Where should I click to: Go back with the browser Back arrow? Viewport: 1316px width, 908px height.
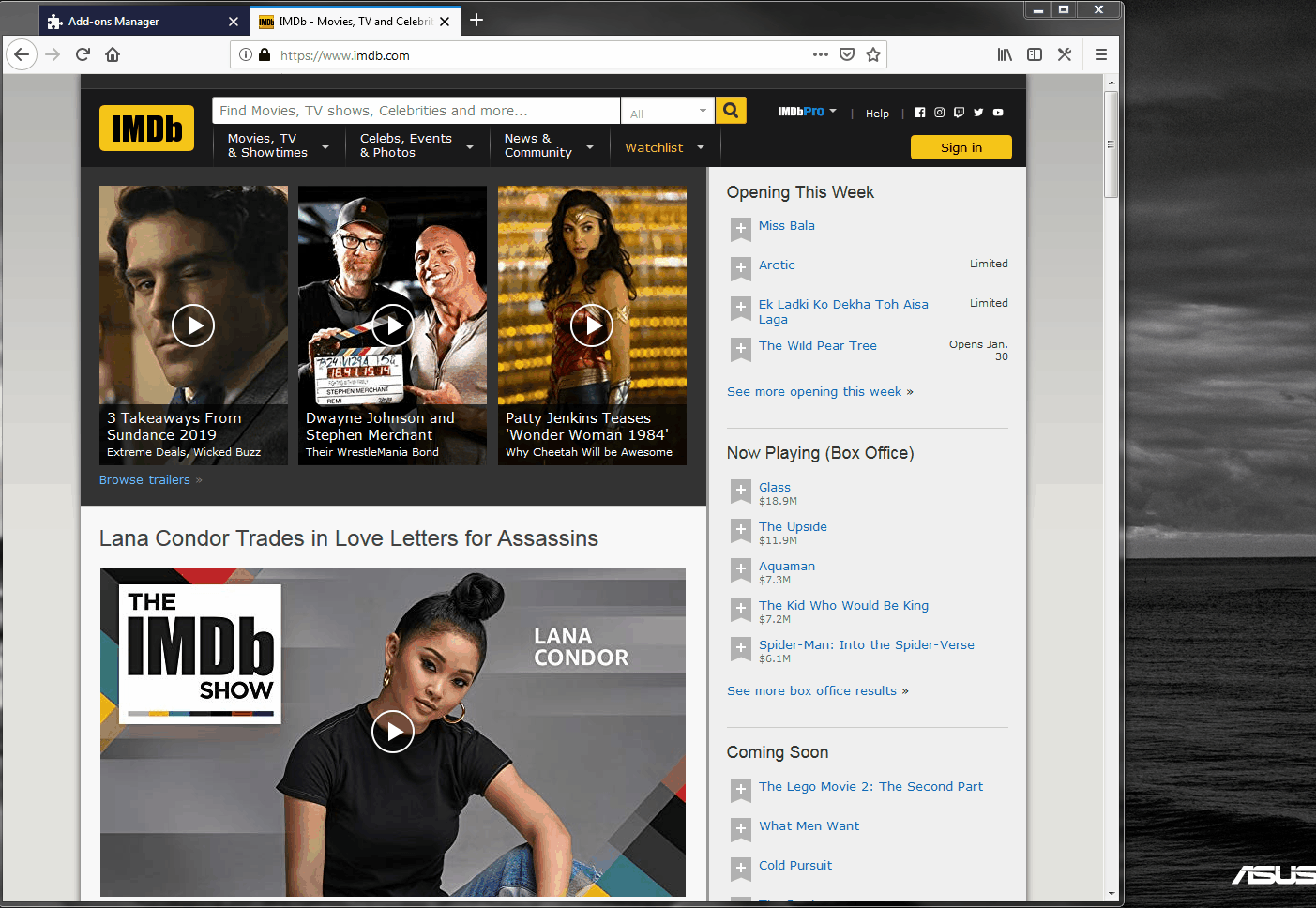tap(22, 54)
